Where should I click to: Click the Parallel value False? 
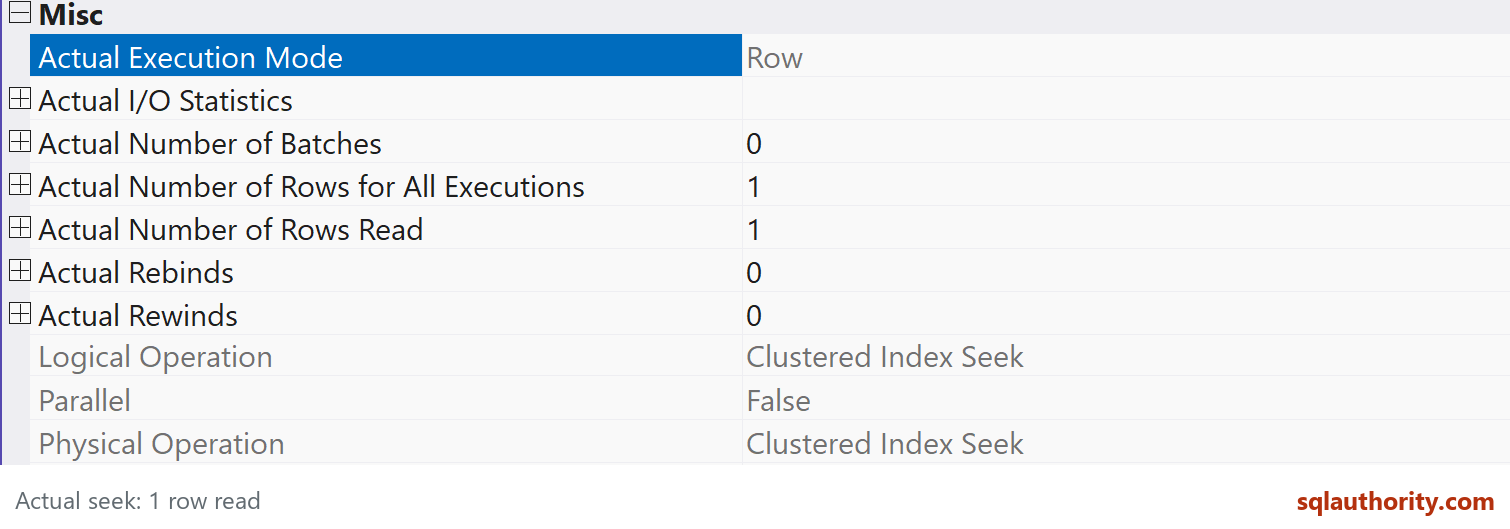(x=778, y=401)
